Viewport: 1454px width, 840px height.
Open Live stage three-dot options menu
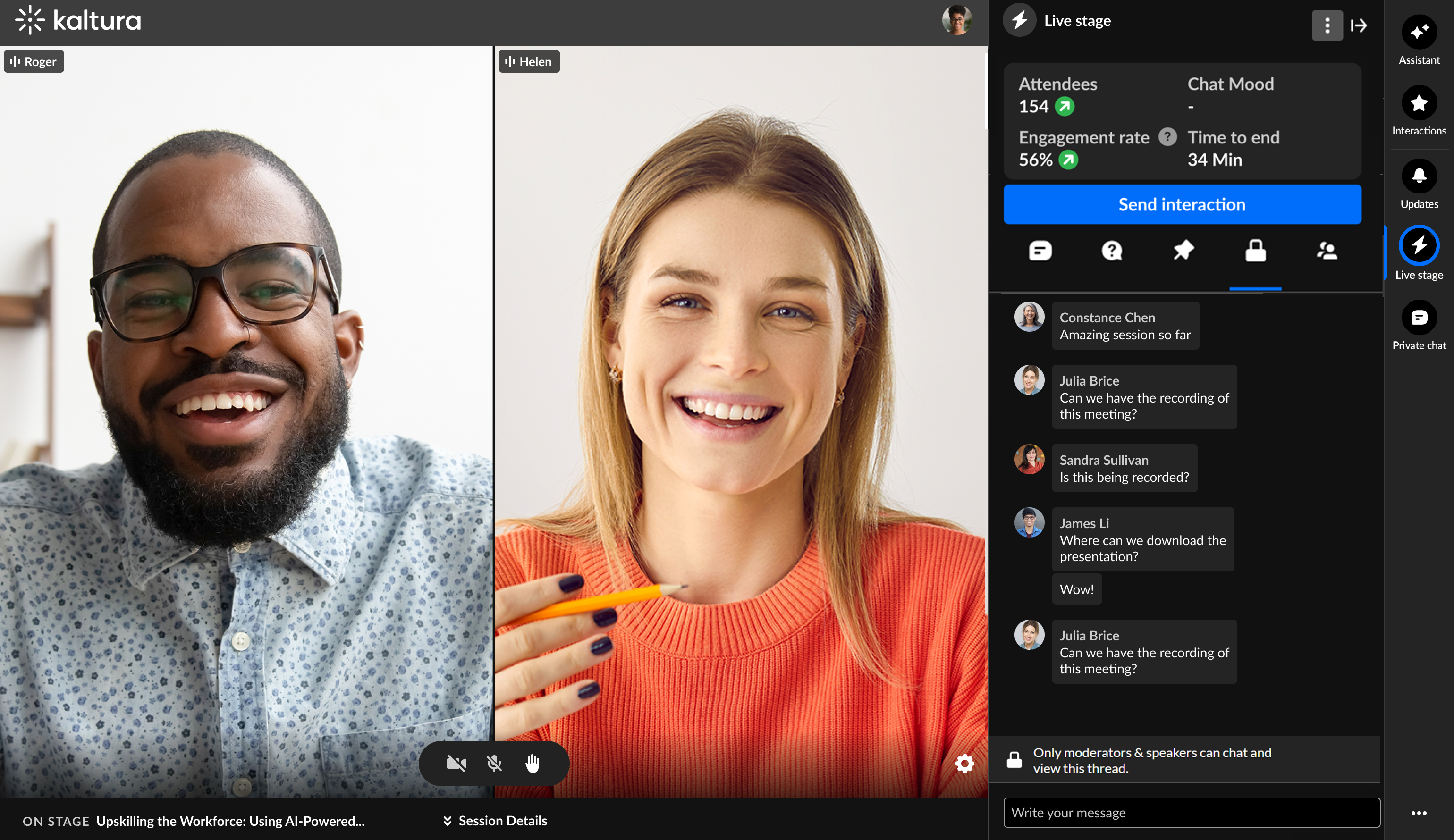[x=1327, y=25]
